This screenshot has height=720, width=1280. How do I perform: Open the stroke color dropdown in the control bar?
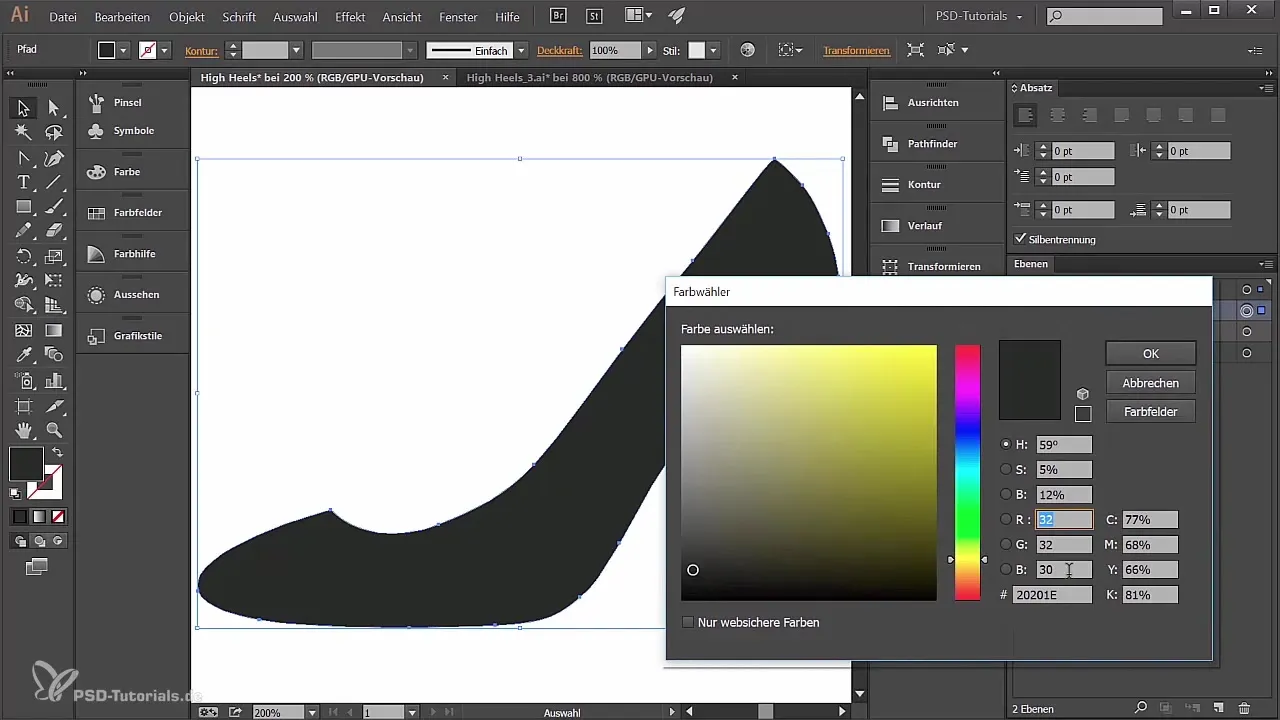[x=165, y=50]
